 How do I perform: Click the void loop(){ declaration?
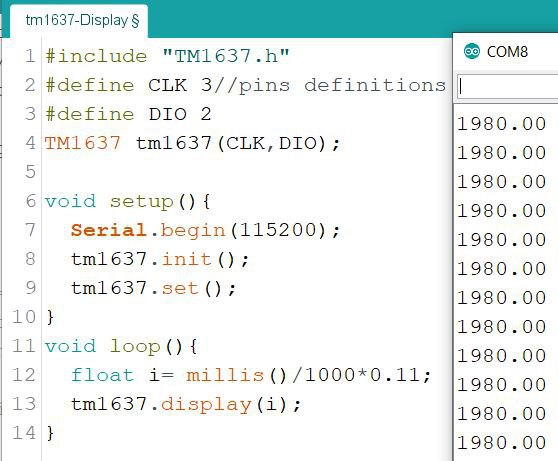click(121, 346)
